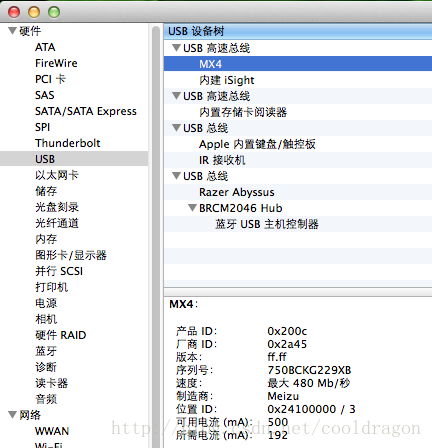
Task: Click the speed value 最大 480 Mb/秒
Action: click(309, 383)
